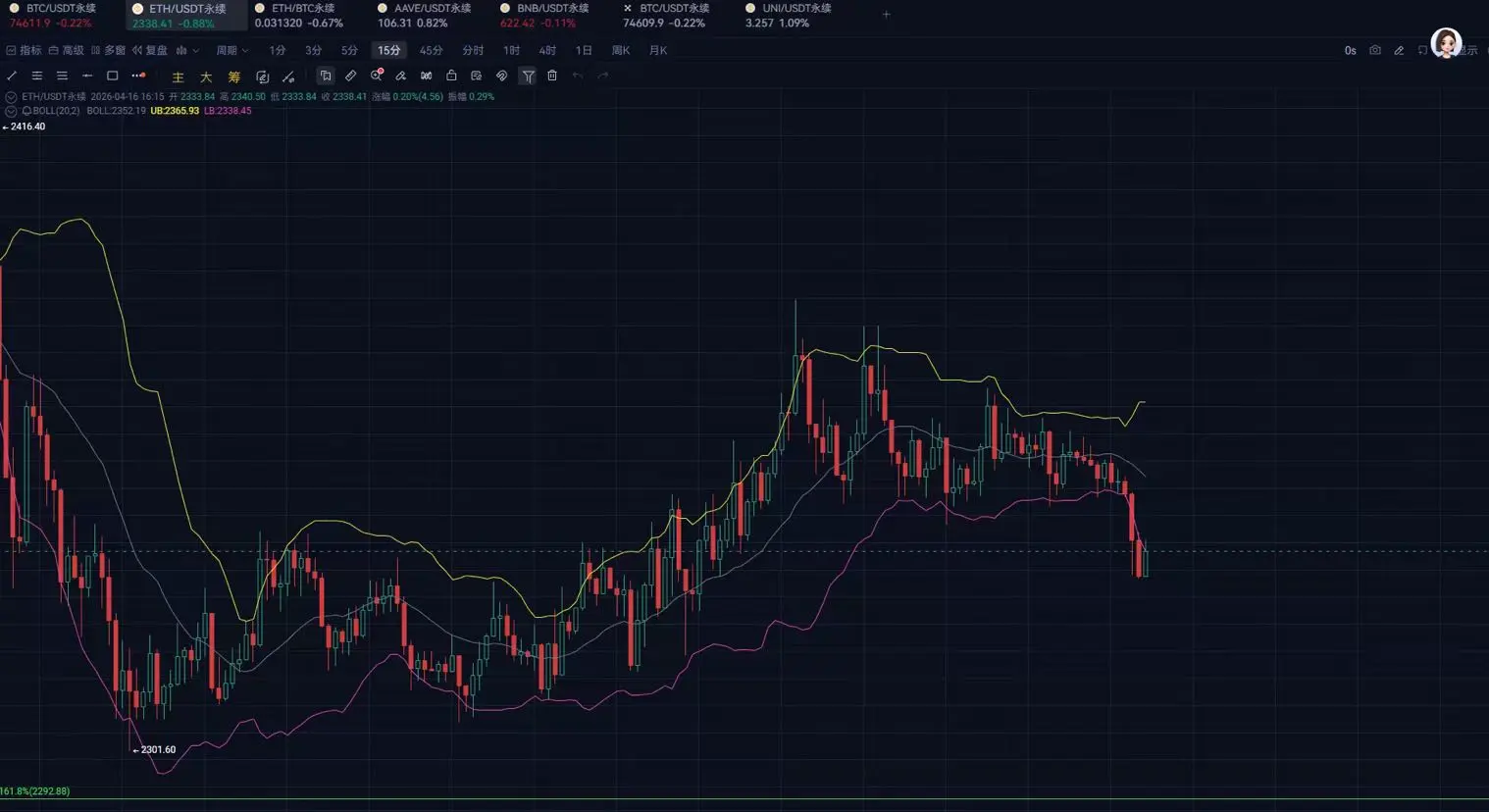Click the candlestick pattern icon next to eraser
This screenshot has height=812, width=1489.
(426, 76)
